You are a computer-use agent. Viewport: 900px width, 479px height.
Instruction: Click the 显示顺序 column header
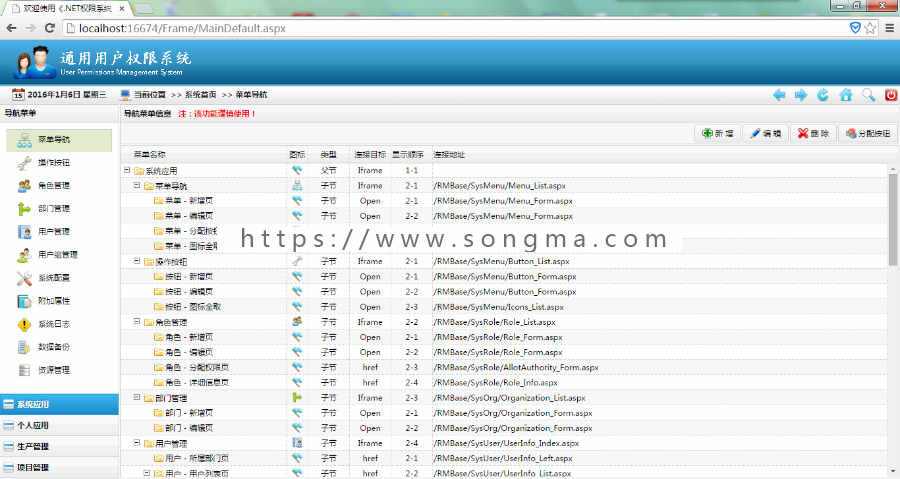click(408, 155)
